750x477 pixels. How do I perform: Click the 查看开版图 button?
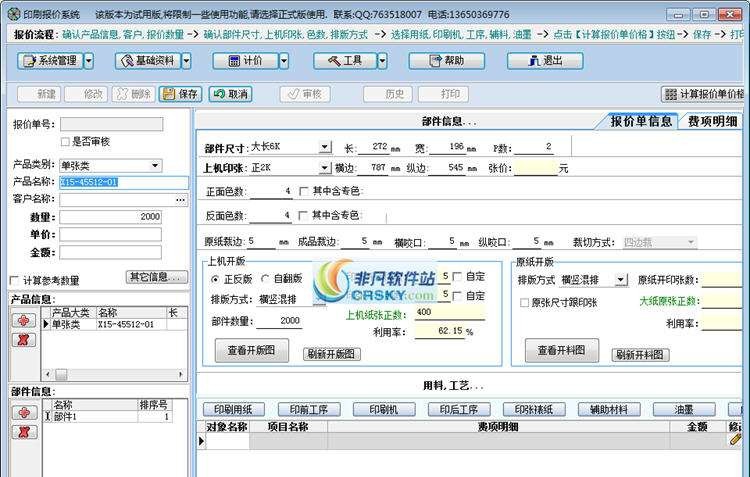pyautogui.click(x=251, y=350)
